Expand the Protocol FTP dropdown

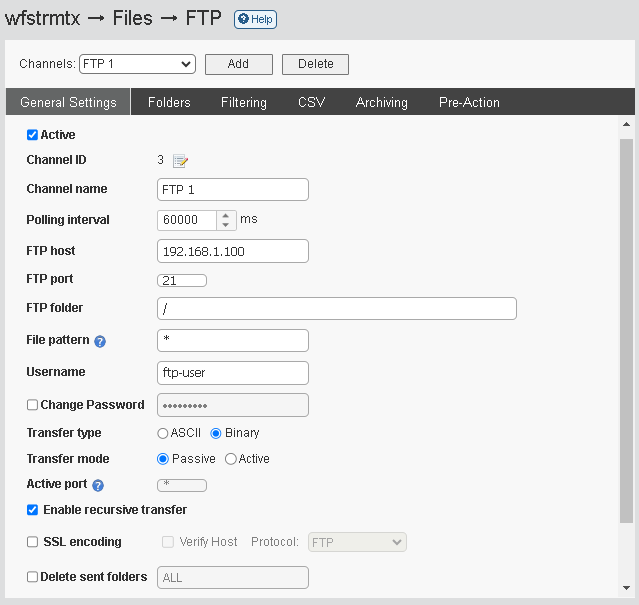(357, 542)
